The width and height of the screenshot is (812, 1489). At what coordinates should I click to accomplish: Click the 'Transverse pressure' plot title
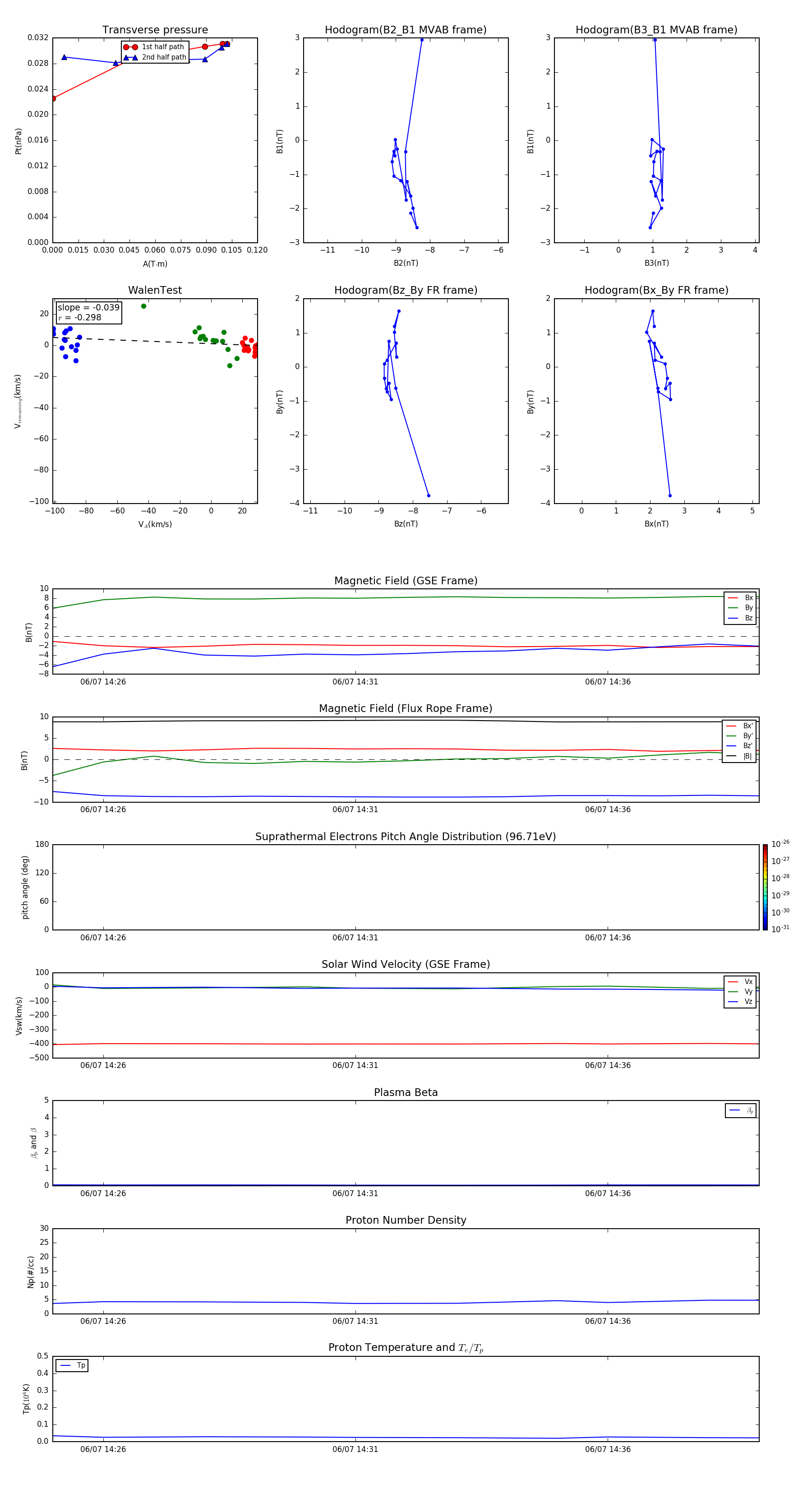[155, 29]
